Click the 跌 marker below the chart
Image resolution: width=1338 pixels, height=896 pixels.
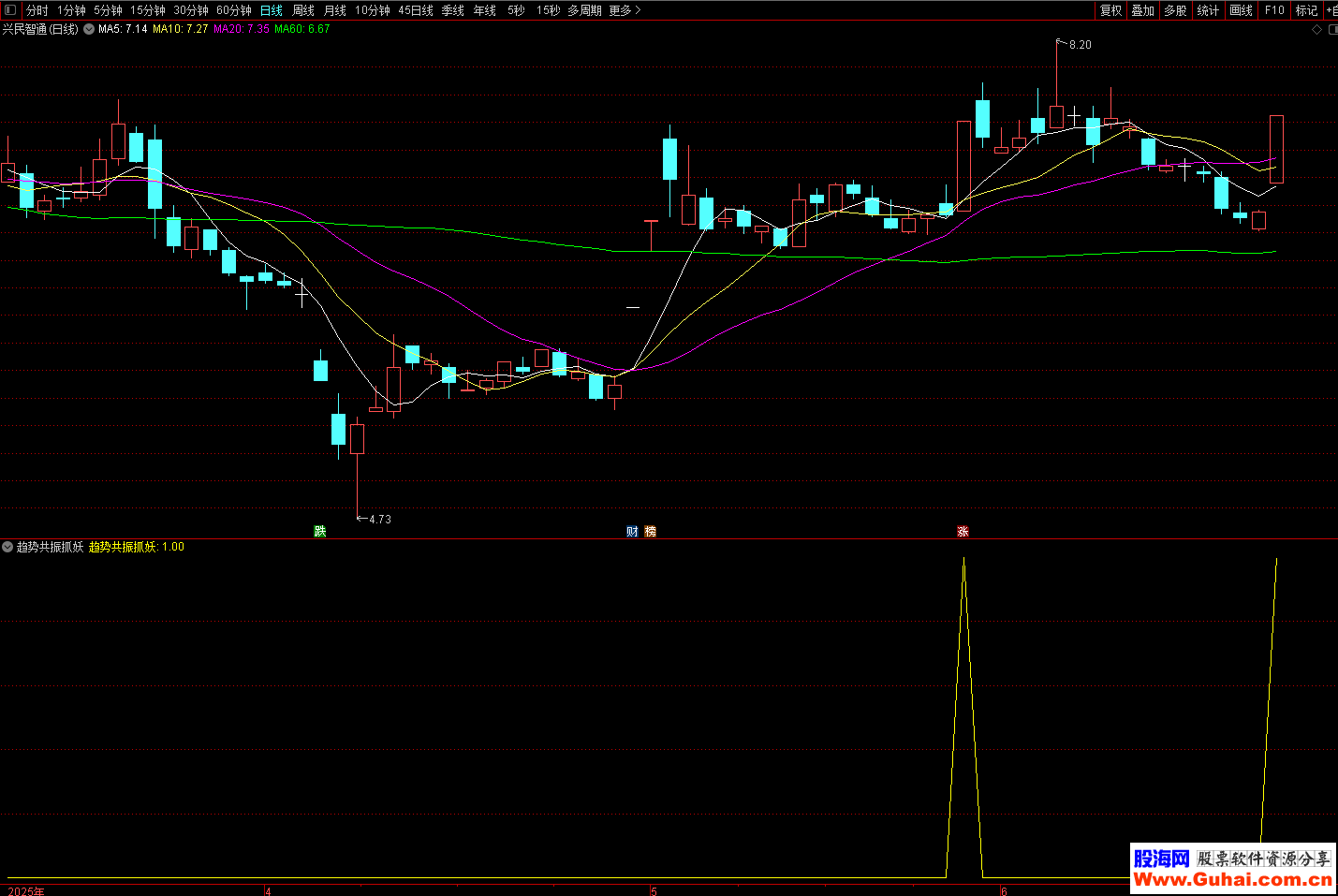coord(320,532)
